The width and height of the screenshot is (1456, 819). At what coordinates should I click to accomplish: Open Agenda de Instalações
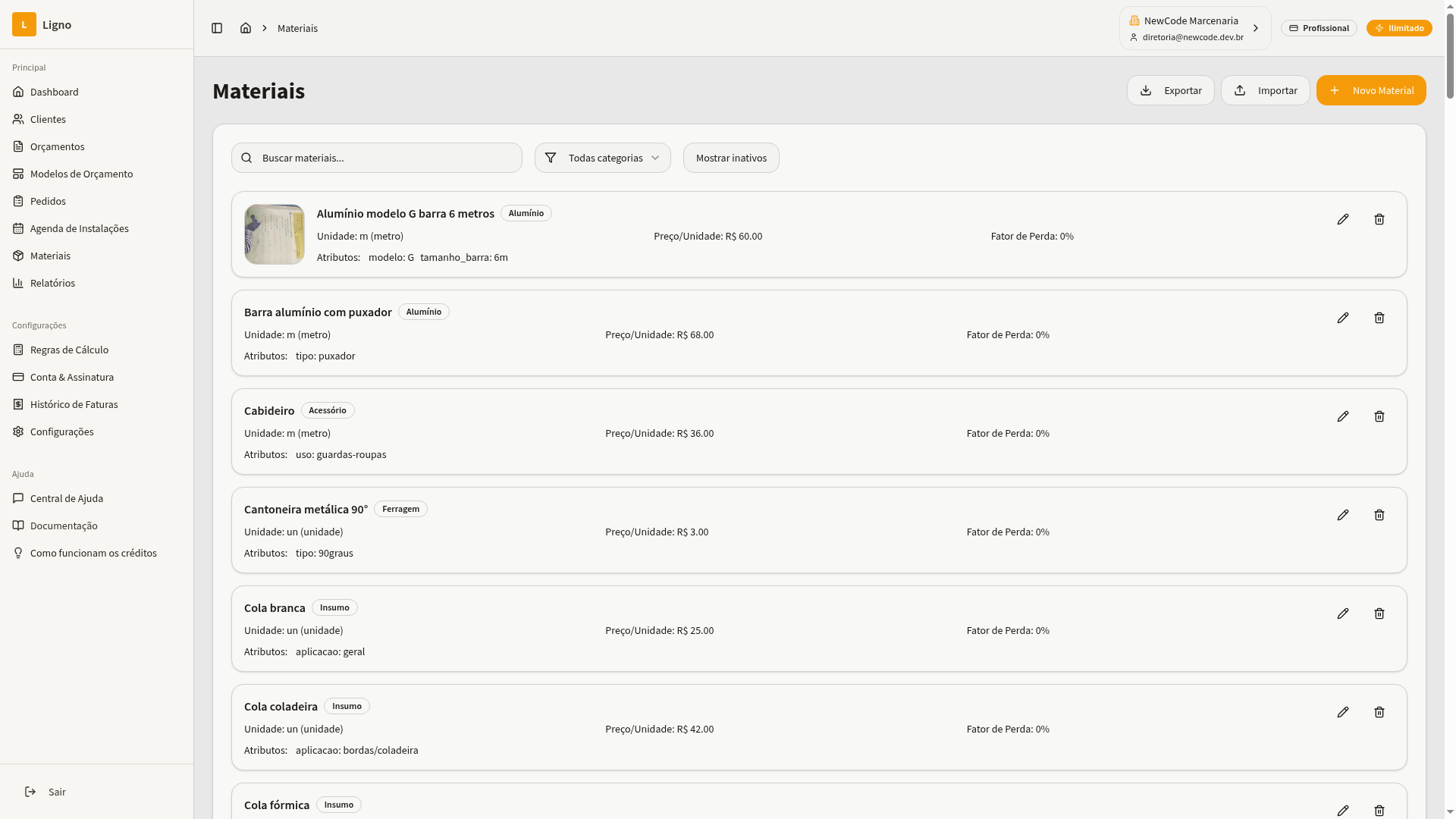(96, 228)
